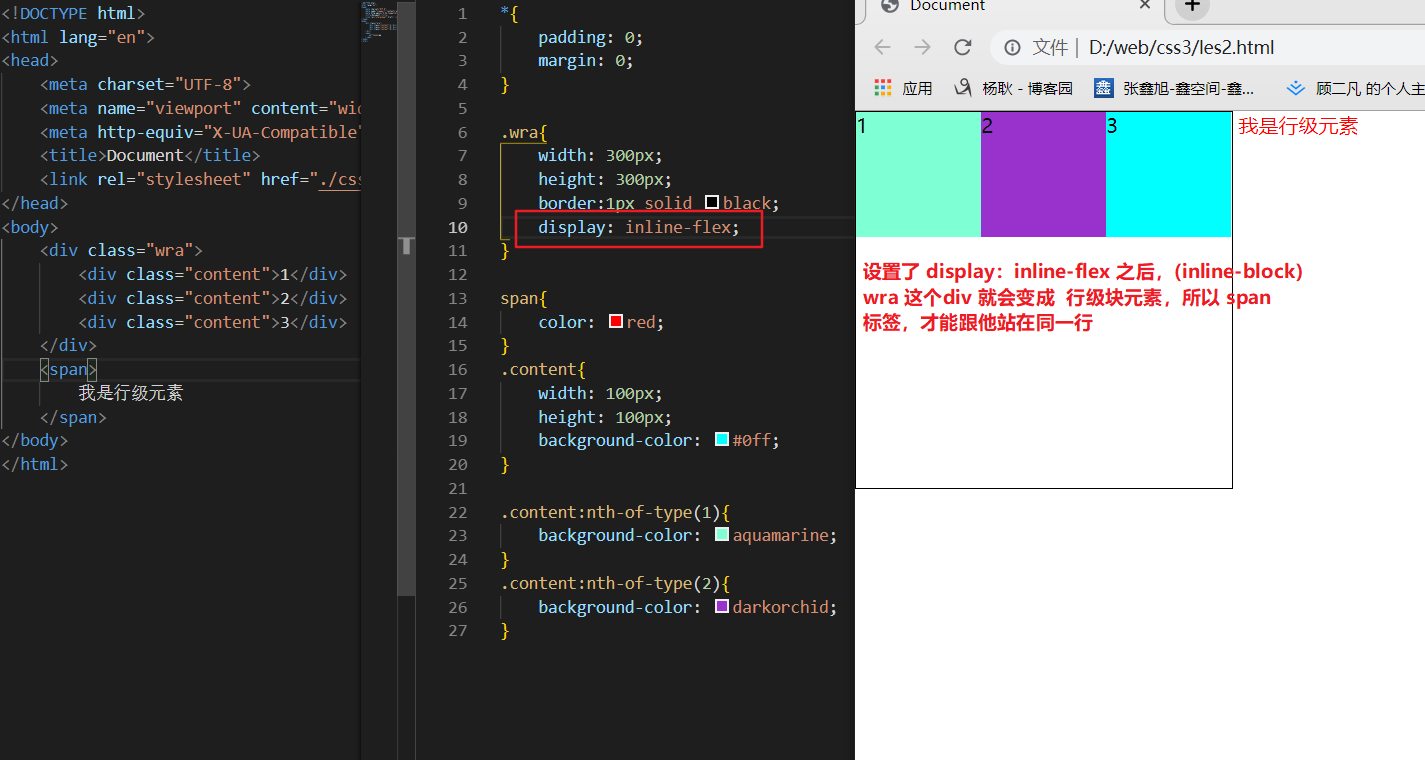Viewport: 1425px width, 760px height.
Task: Click the browser back arrow
Action: click(882, 47)
